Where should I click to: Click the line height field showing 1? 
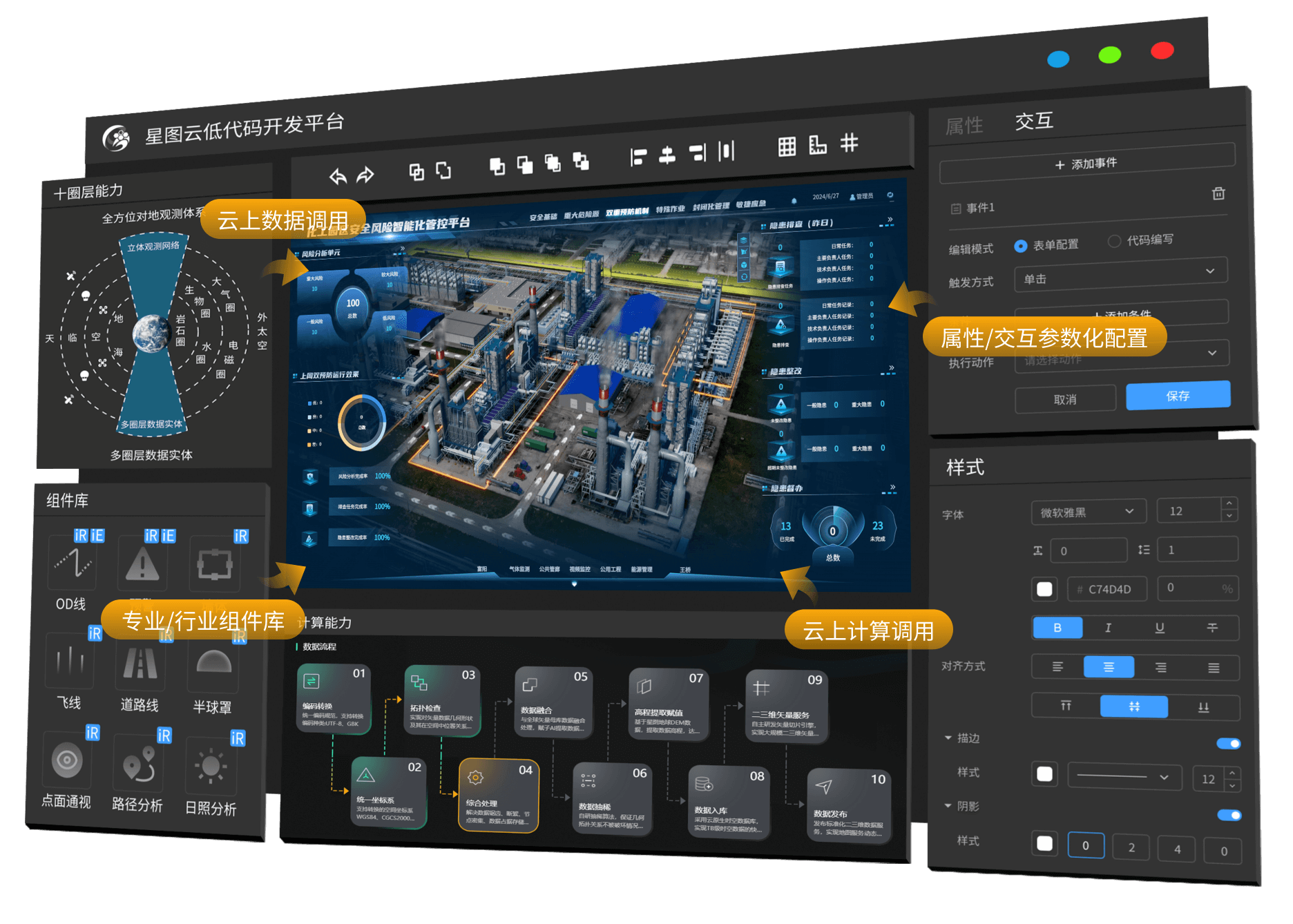[1198, 550]
